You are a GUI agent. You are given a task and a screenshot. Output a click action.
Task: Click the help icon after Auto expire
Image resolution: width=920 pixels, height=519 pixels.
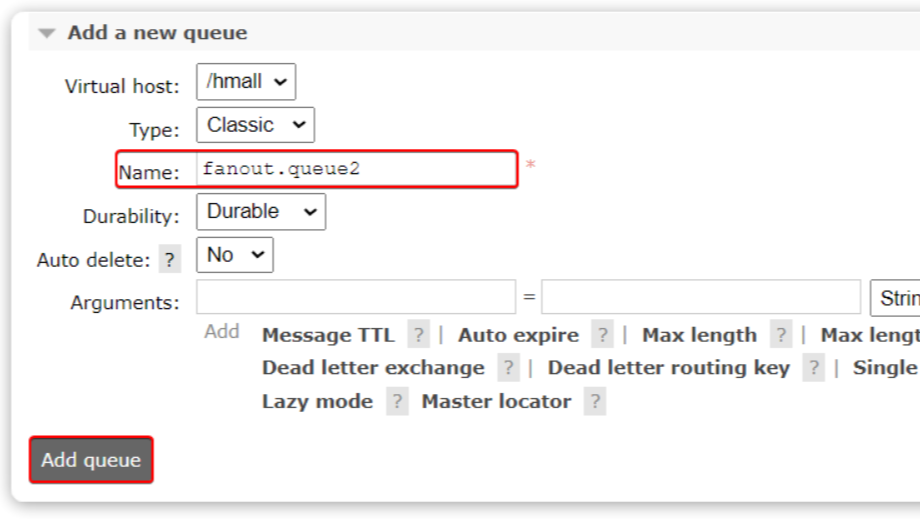602,335
